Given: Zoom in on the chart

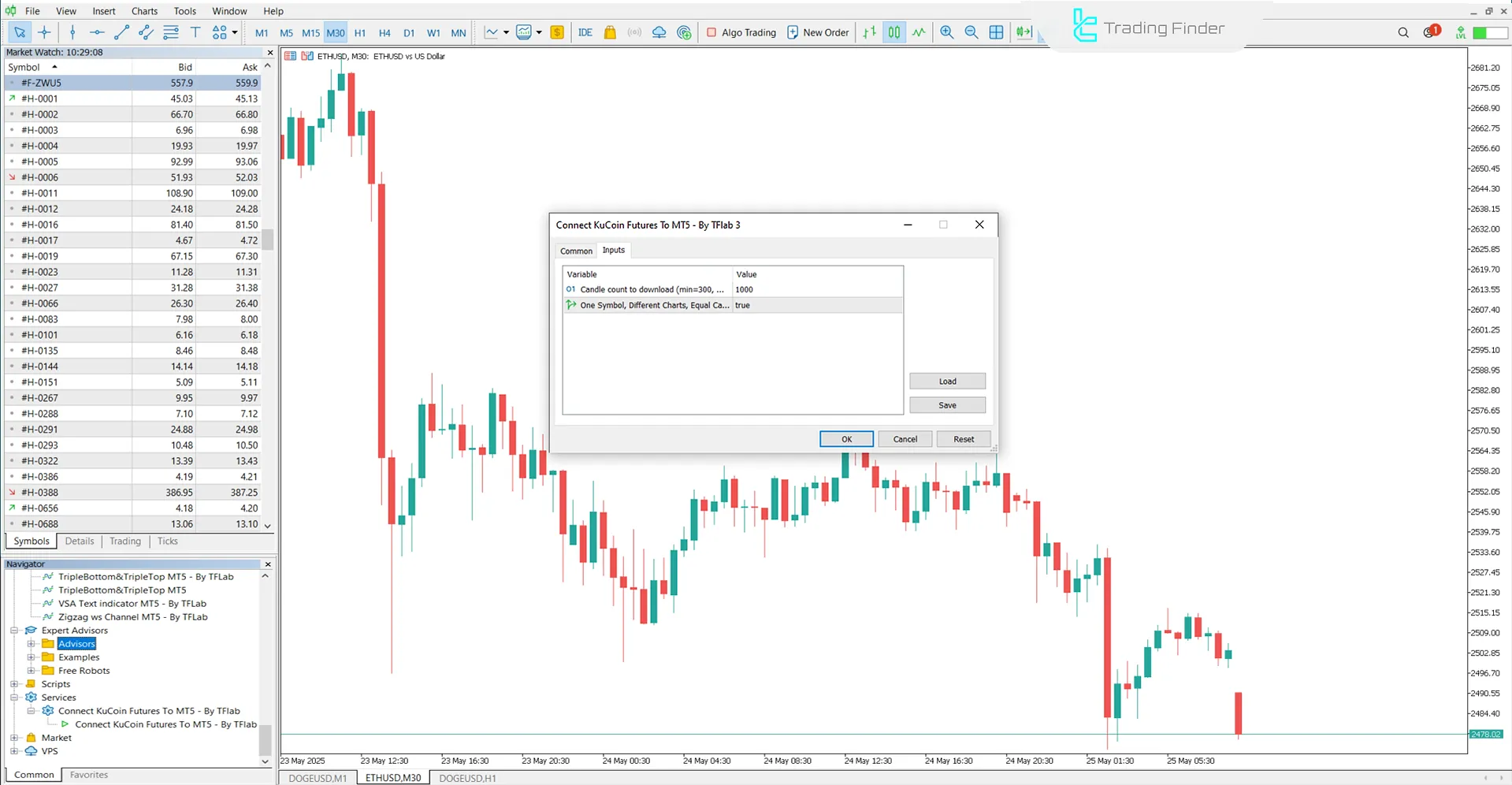Looking at the screenshot, I should click(947, 32).
